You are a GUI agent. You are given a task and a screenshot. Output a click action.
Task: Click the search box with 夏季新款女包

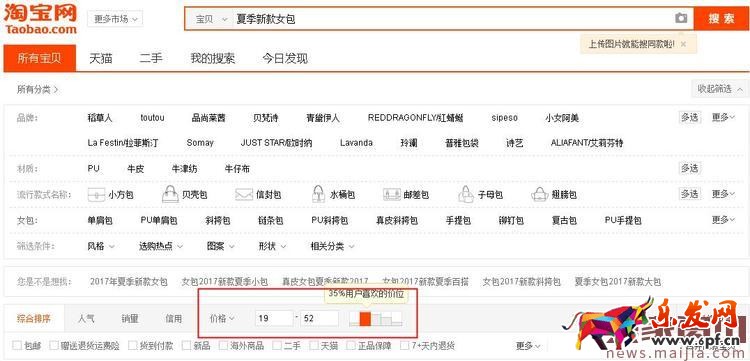click(x=452, y=19)
